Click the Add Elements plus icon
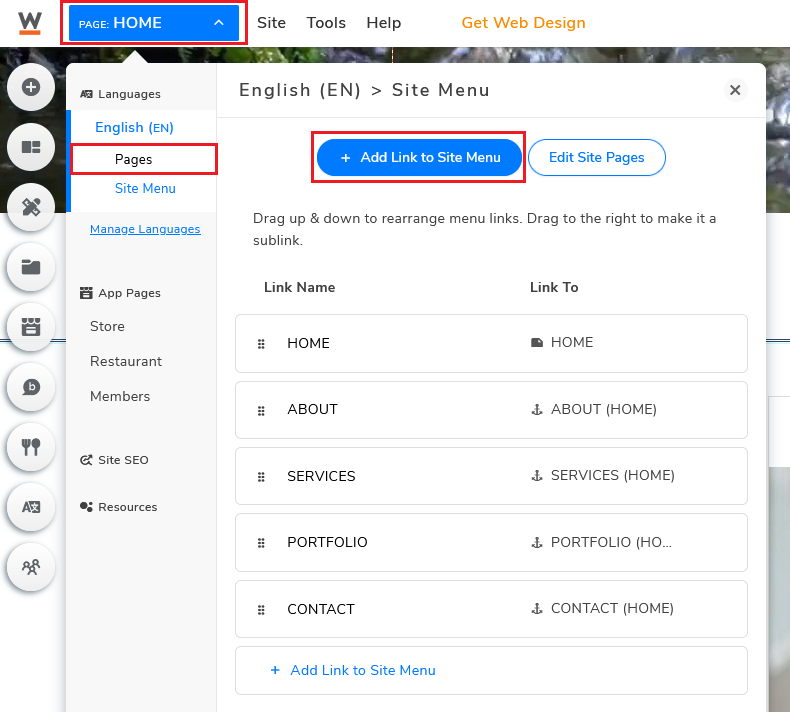The height and width of the screenshot is (712, 790). tap(31, 87)
